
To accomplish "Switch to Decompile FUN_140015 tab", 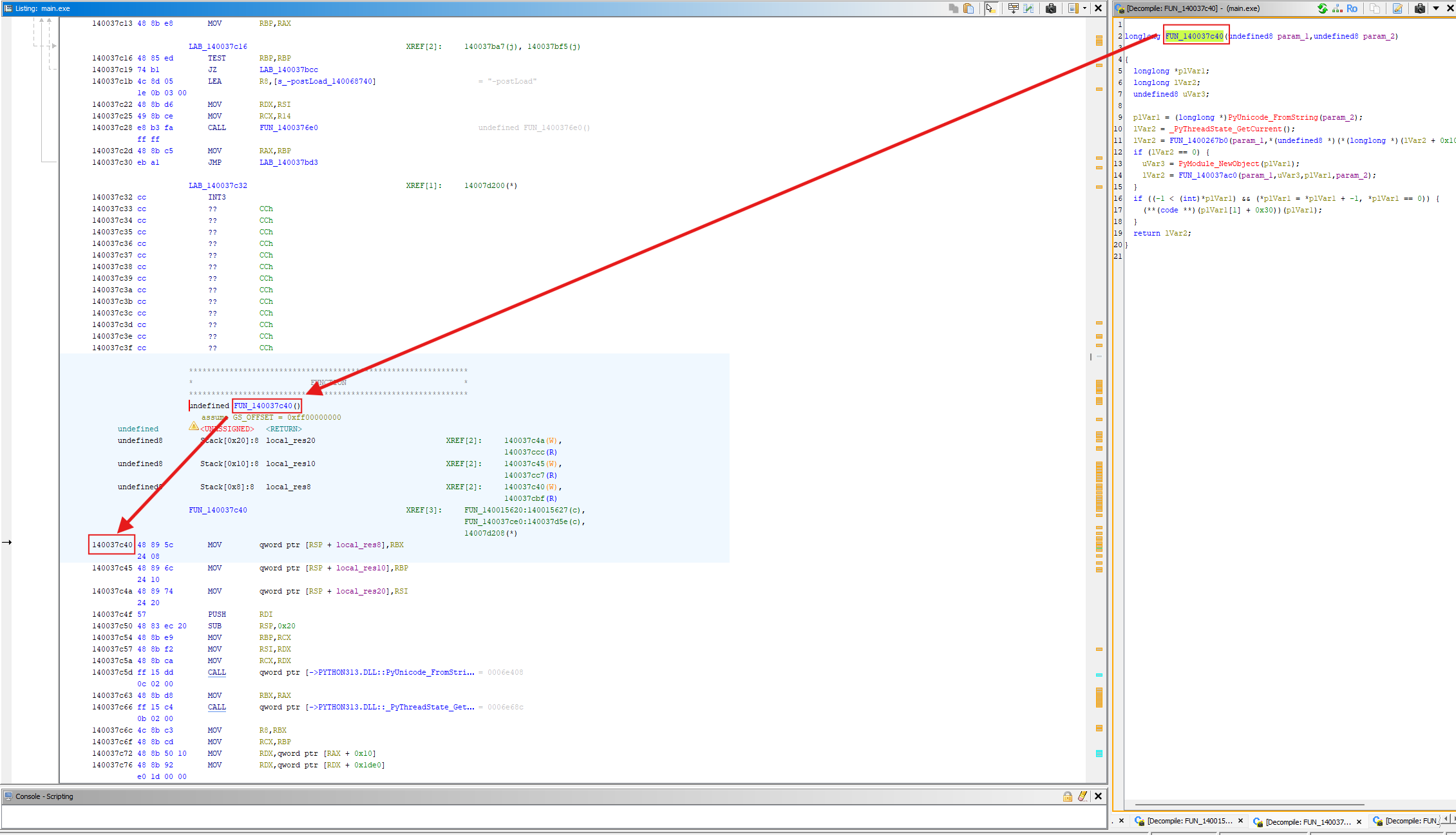I will click(x=1189, y=821).
